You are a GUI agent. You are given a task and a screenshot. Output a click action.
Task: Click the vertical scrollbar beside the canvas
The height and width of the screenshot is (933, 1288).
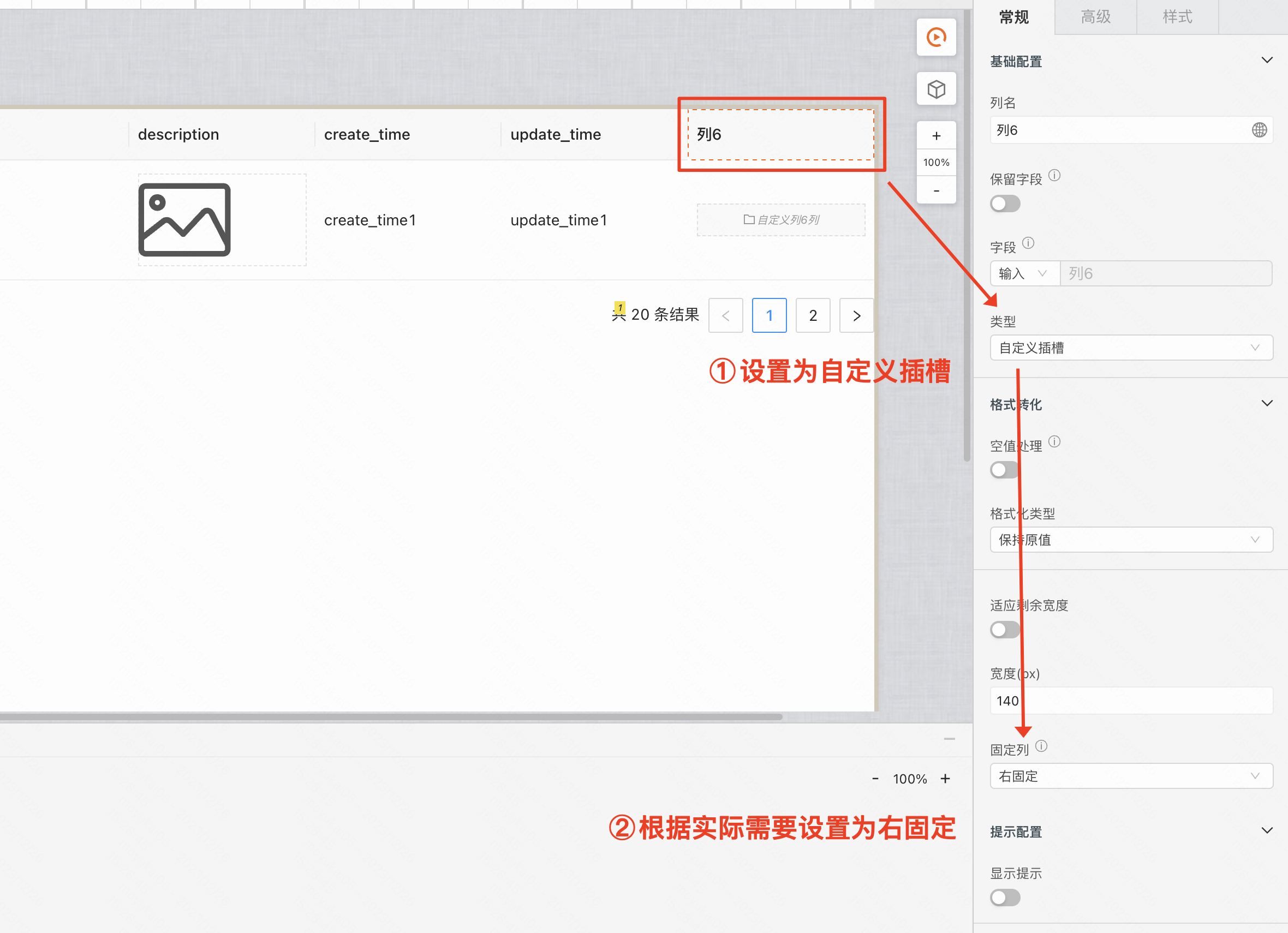point(967,236)
